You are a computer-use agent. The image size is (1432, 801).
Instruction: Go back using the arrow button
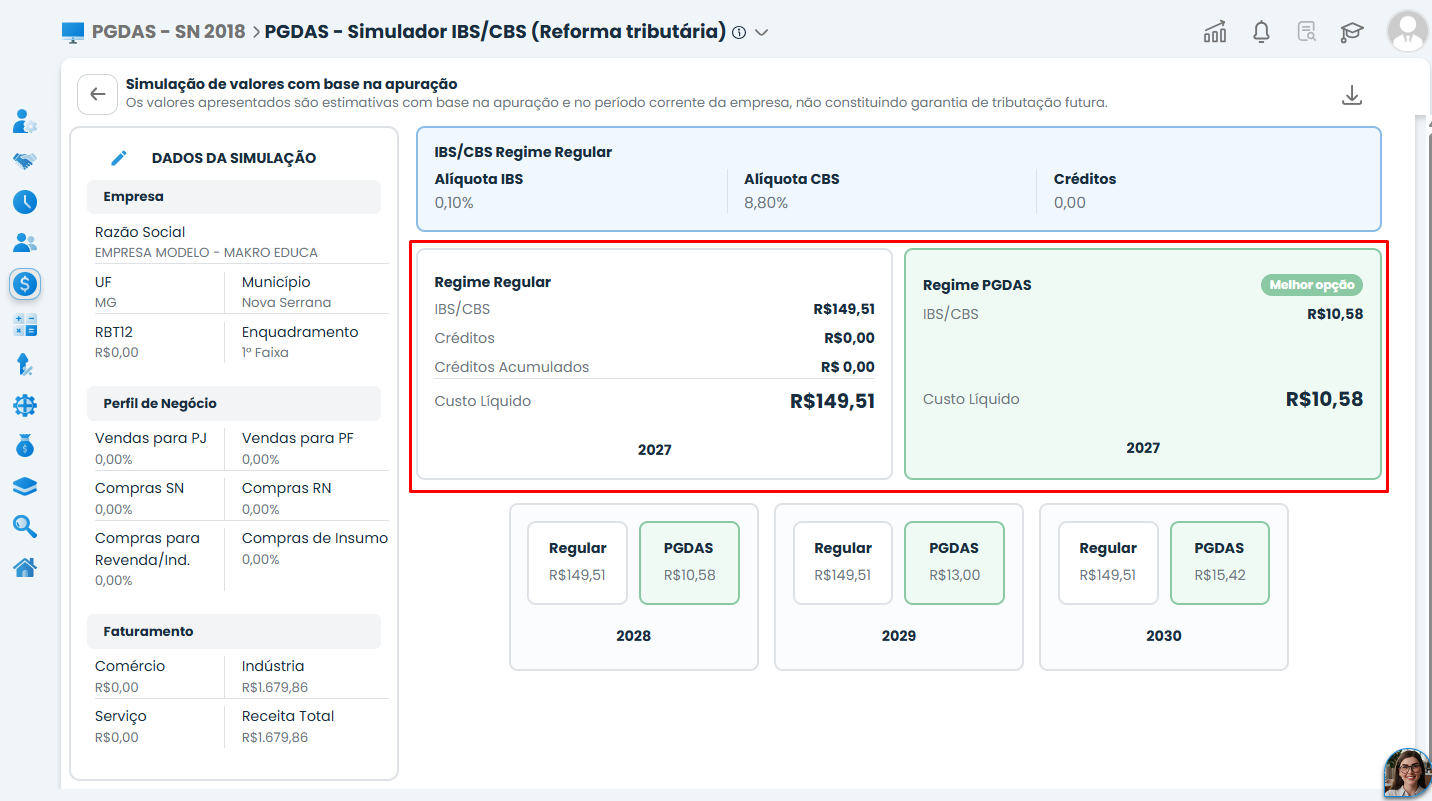pos(97,94)
